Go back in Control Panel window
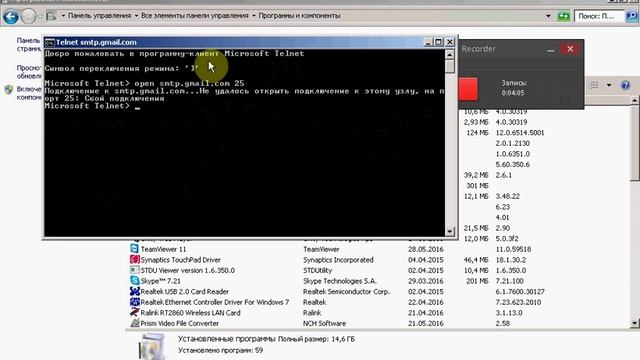 [11, 17]
